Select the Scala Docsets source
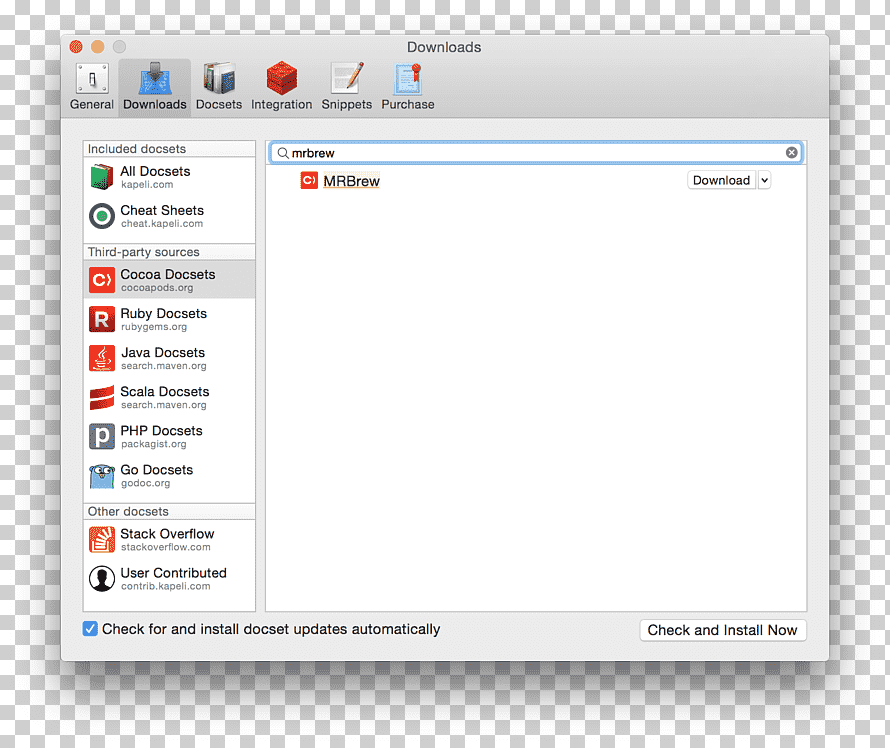This screenshot has height=748, width=890. pos(169,397)
